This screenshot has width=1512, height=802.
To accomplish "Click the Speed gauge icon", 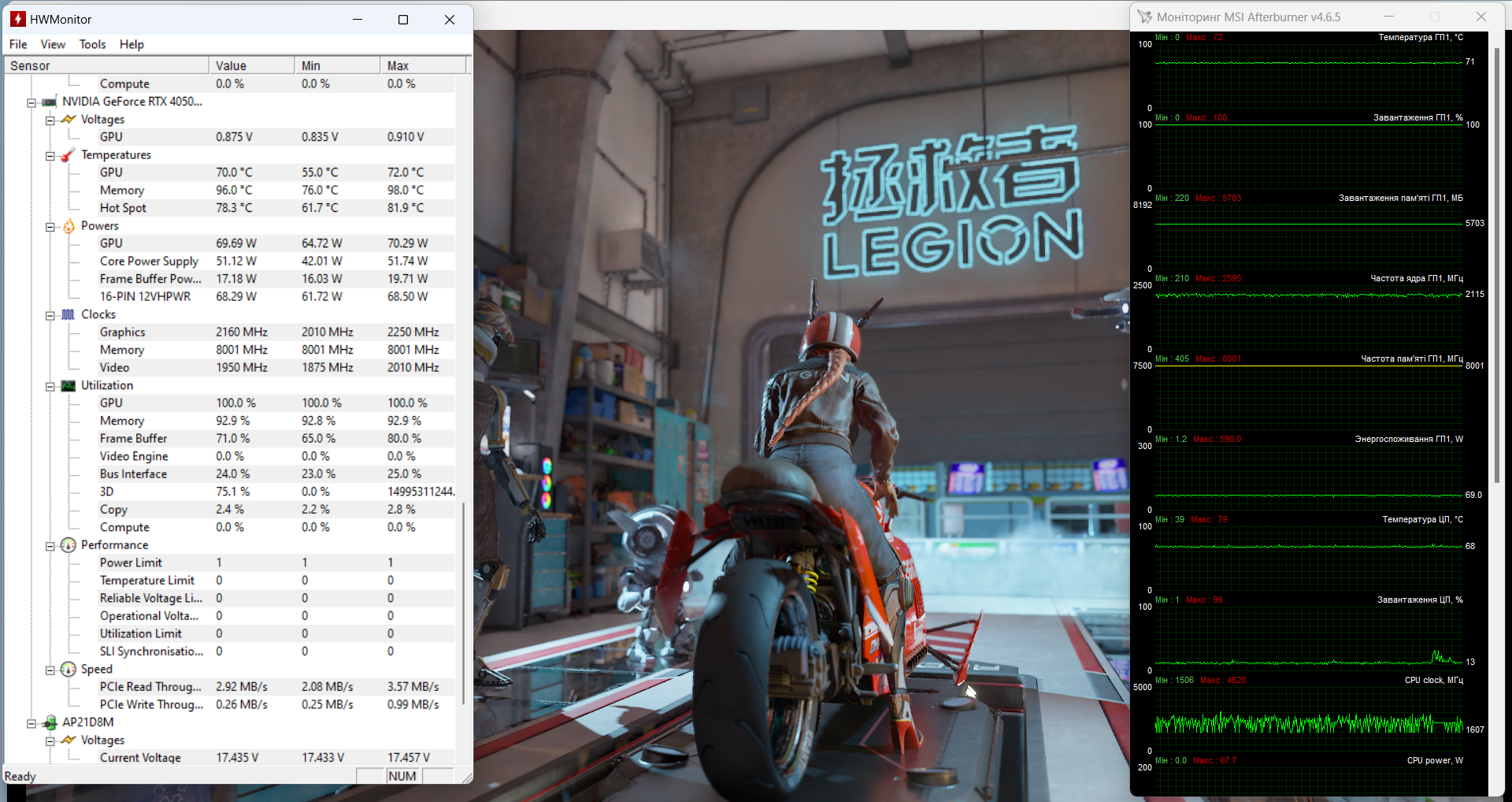I will [69, 670].
